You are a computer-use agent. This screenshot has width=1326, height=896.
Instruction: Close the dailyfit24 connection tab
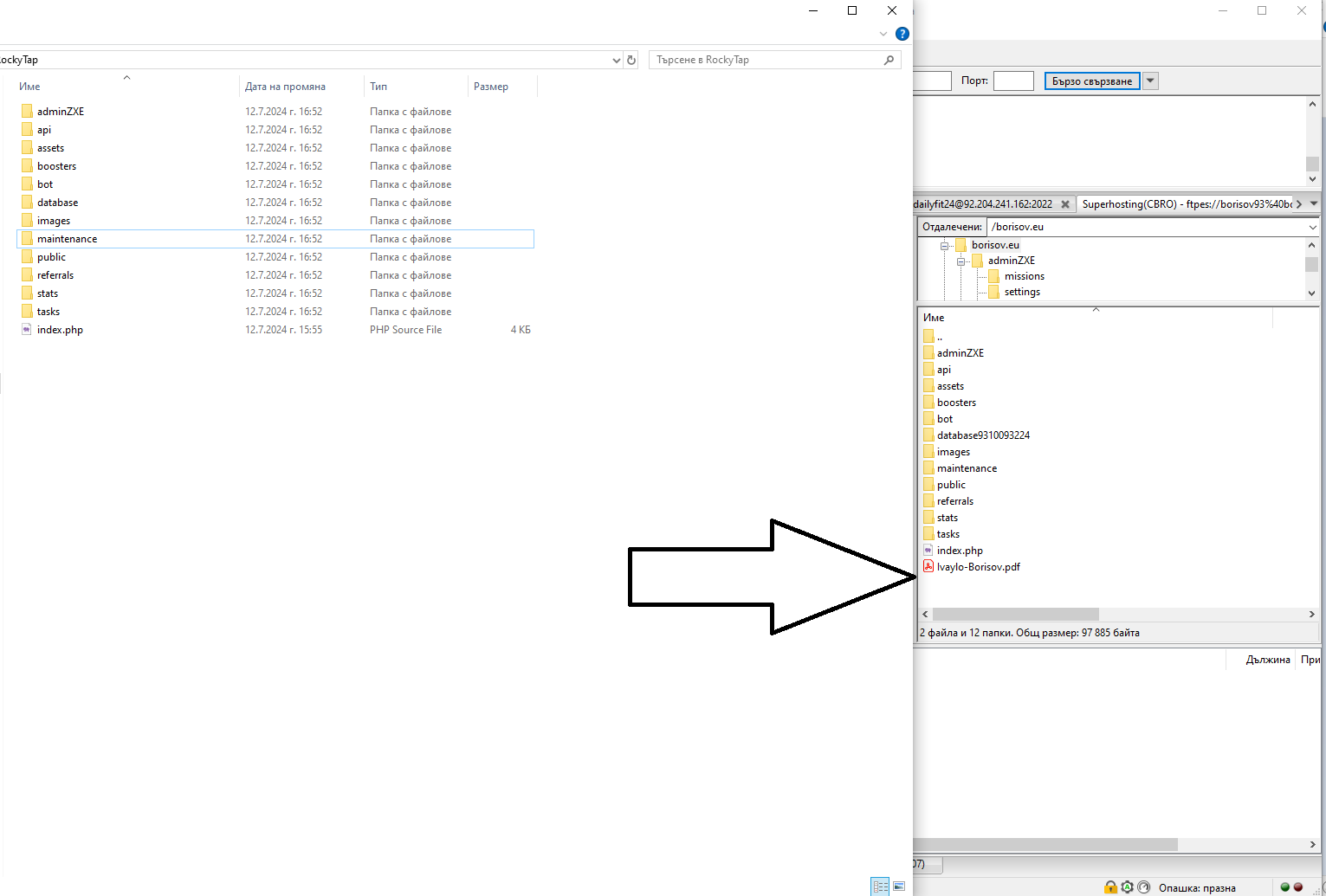(x=1065, y=204)
